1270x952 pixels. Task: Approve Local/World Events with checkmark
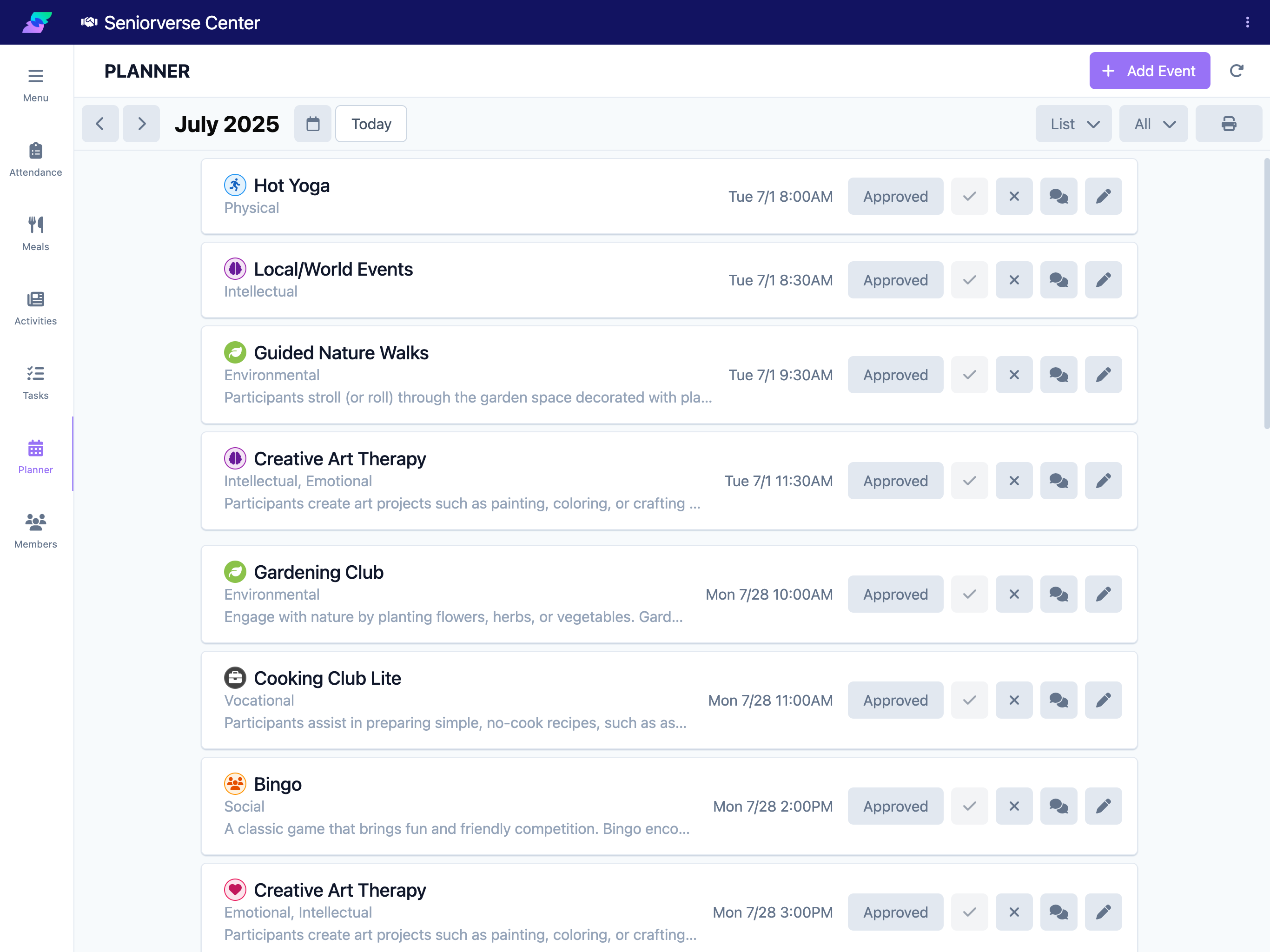click(x=969, y=280)
